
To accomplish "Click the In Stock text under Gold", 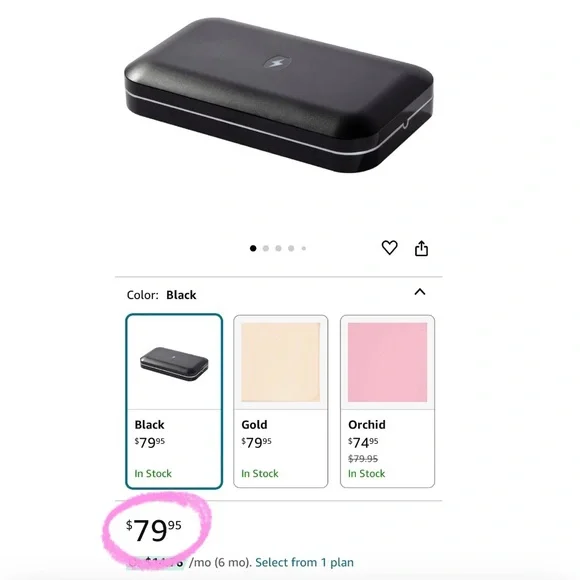I will tap(260, 473).
